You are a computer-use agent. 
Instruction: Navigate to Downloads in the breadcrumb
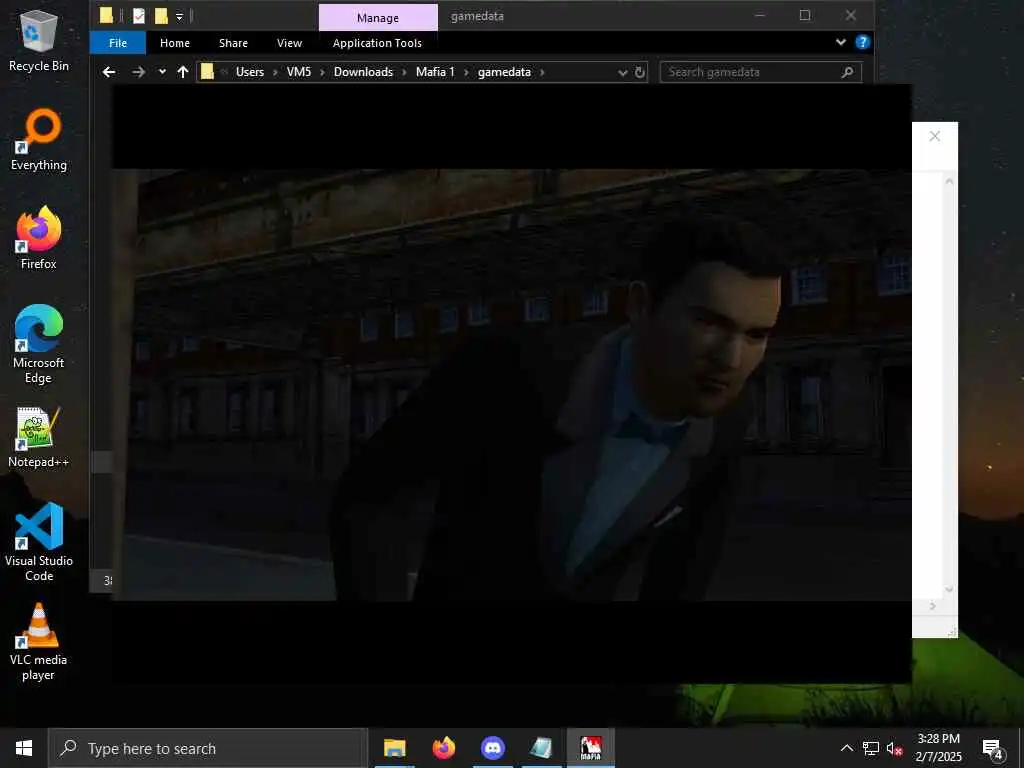(363, 72)
